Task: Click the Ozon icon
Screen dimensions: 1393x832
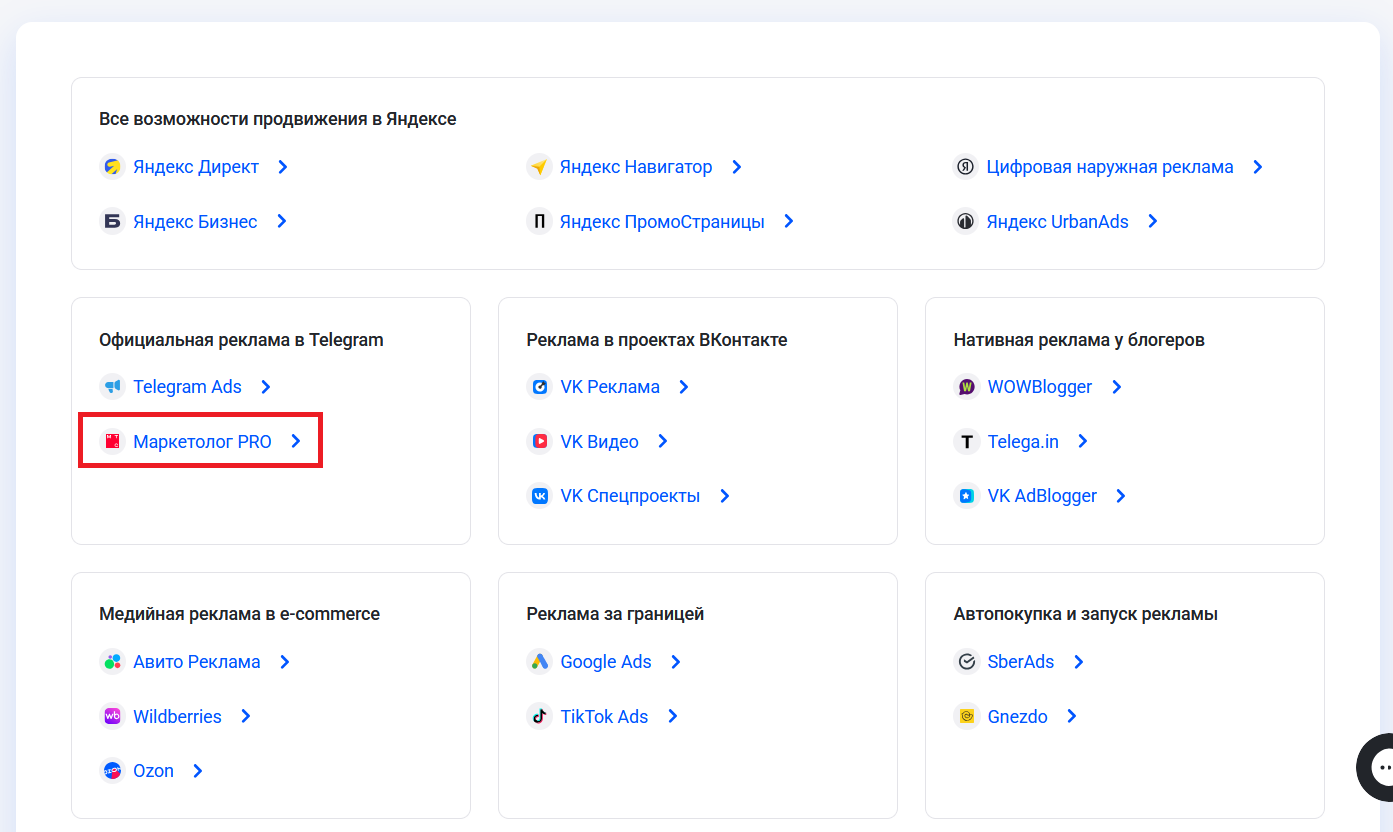Action: click(112, 770)
